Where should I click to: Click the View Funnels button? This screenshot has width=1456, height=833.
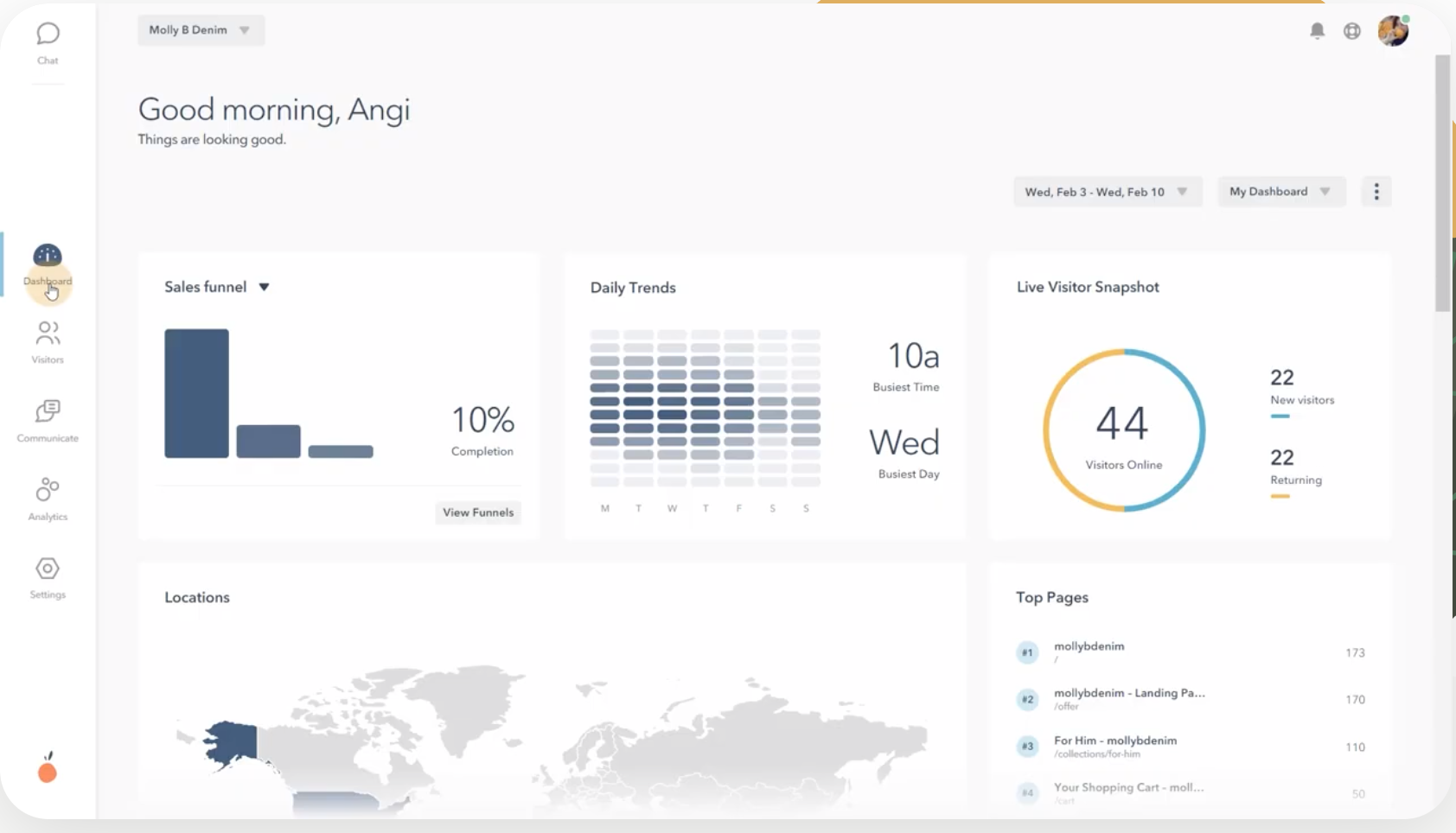[478, 512]
